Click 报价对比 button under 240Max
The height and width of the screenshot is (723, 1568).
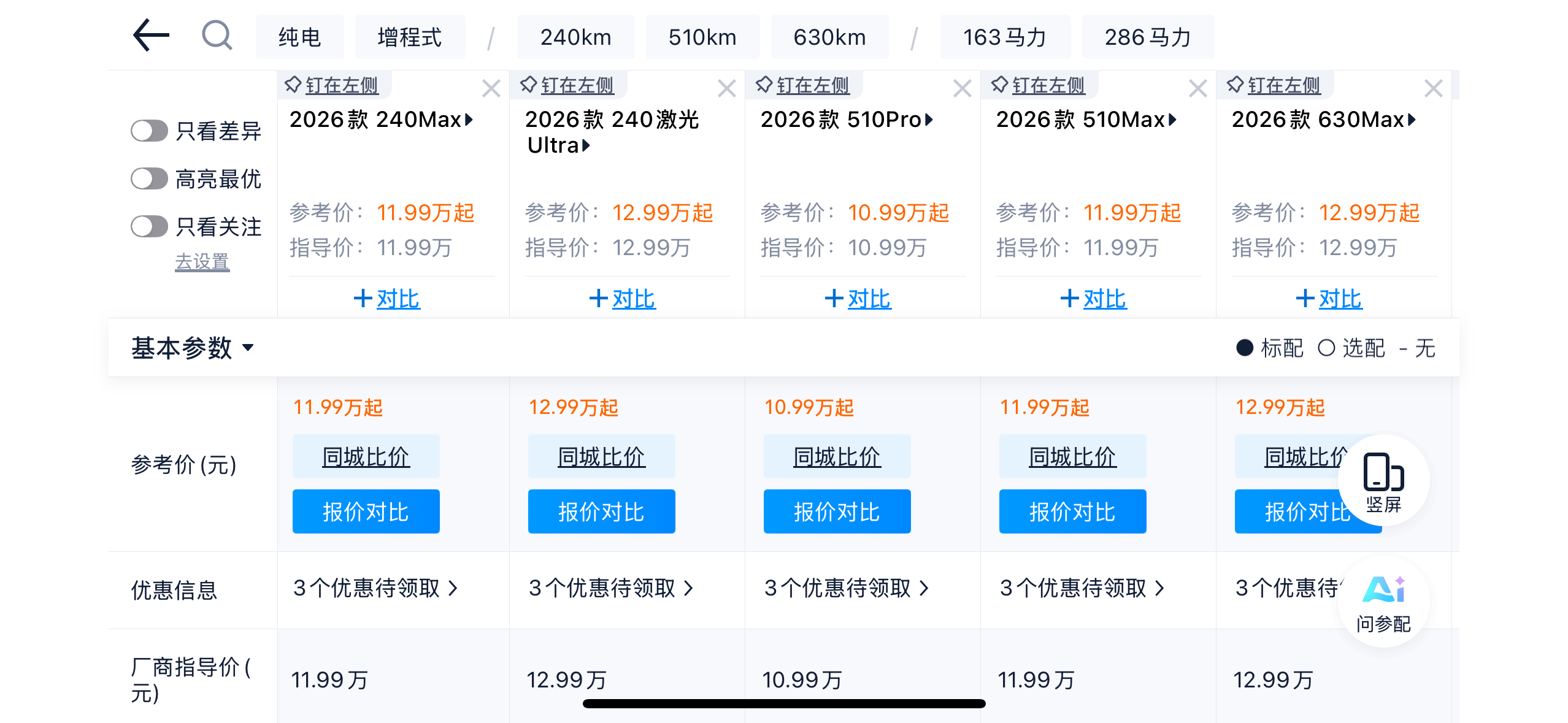366,511
